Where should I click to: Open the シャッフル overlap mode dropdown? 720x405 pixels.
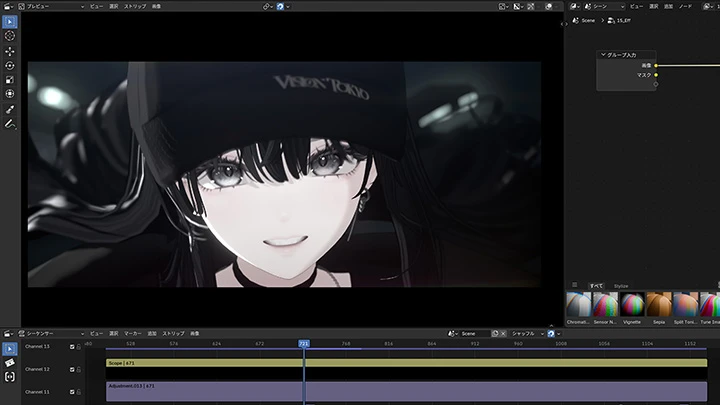point(527,333)
